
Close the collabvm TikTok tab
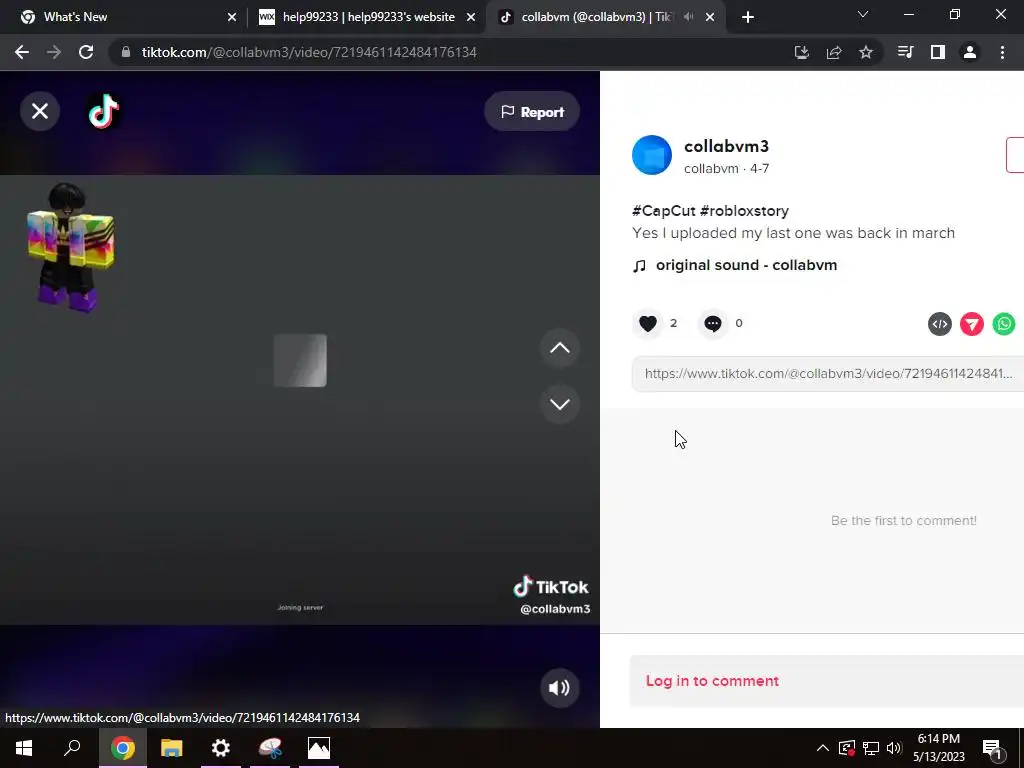point(710,17)
